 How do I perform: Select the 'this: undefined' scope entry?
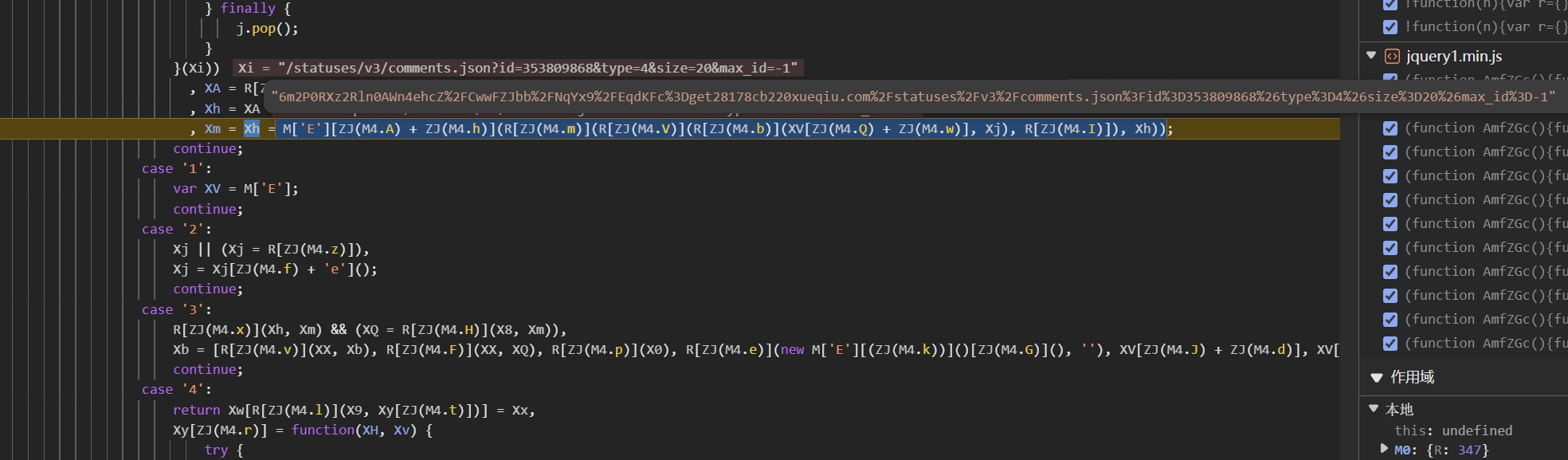pos(1452,431)
